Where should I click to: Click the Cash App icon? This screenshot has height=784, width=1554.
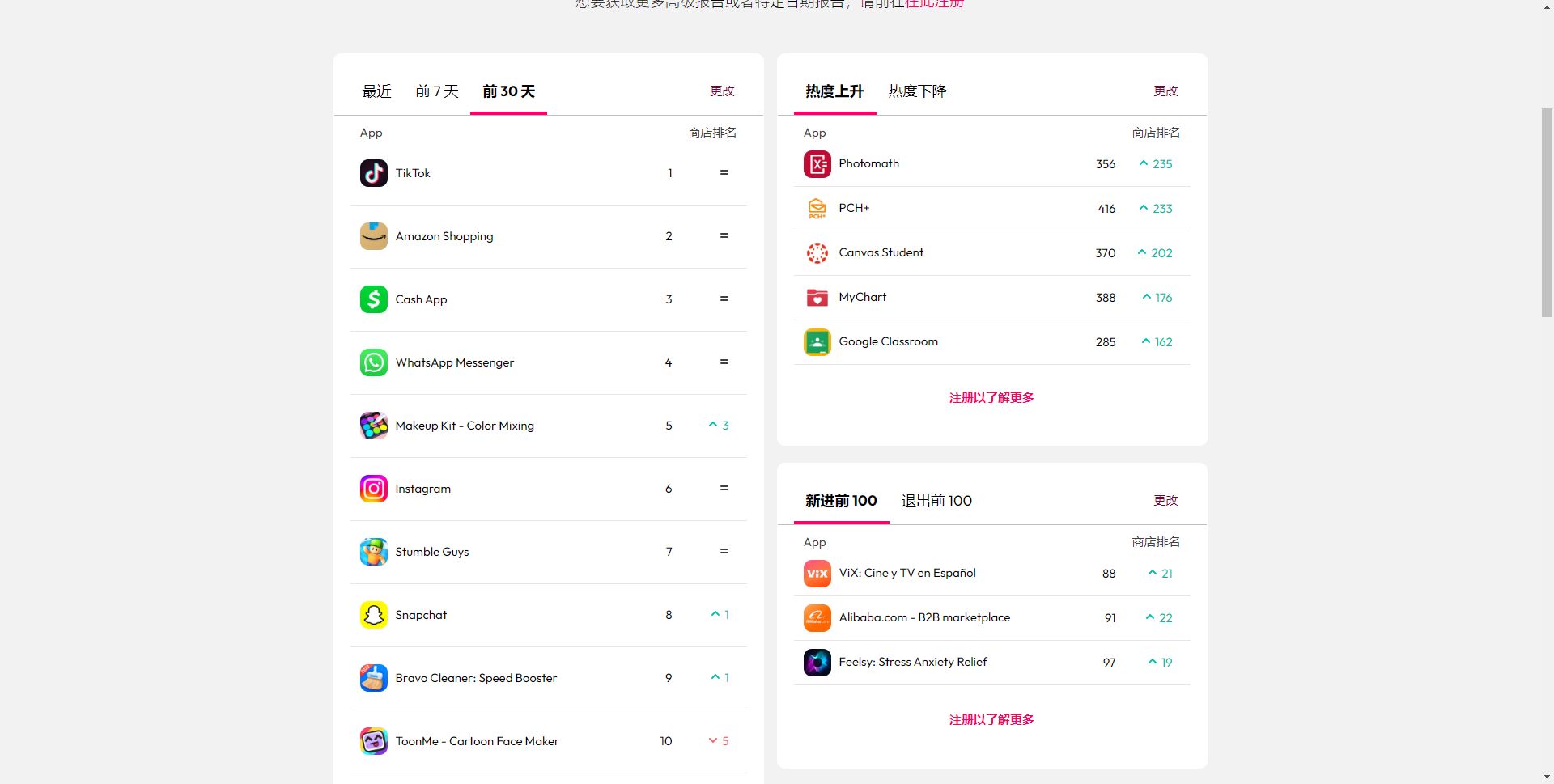pyautogui.click(x=373, y=299)
